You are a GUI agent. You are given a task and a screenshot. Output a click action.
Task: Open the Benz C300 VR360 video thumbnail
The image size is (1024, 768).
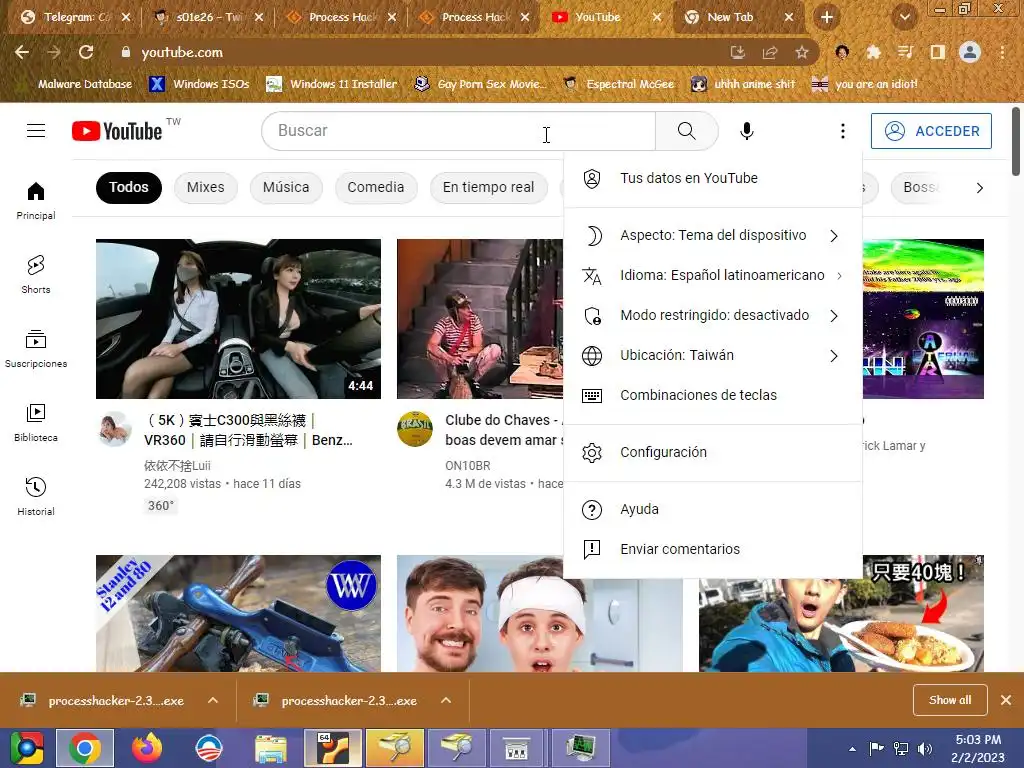coord(238,319)
